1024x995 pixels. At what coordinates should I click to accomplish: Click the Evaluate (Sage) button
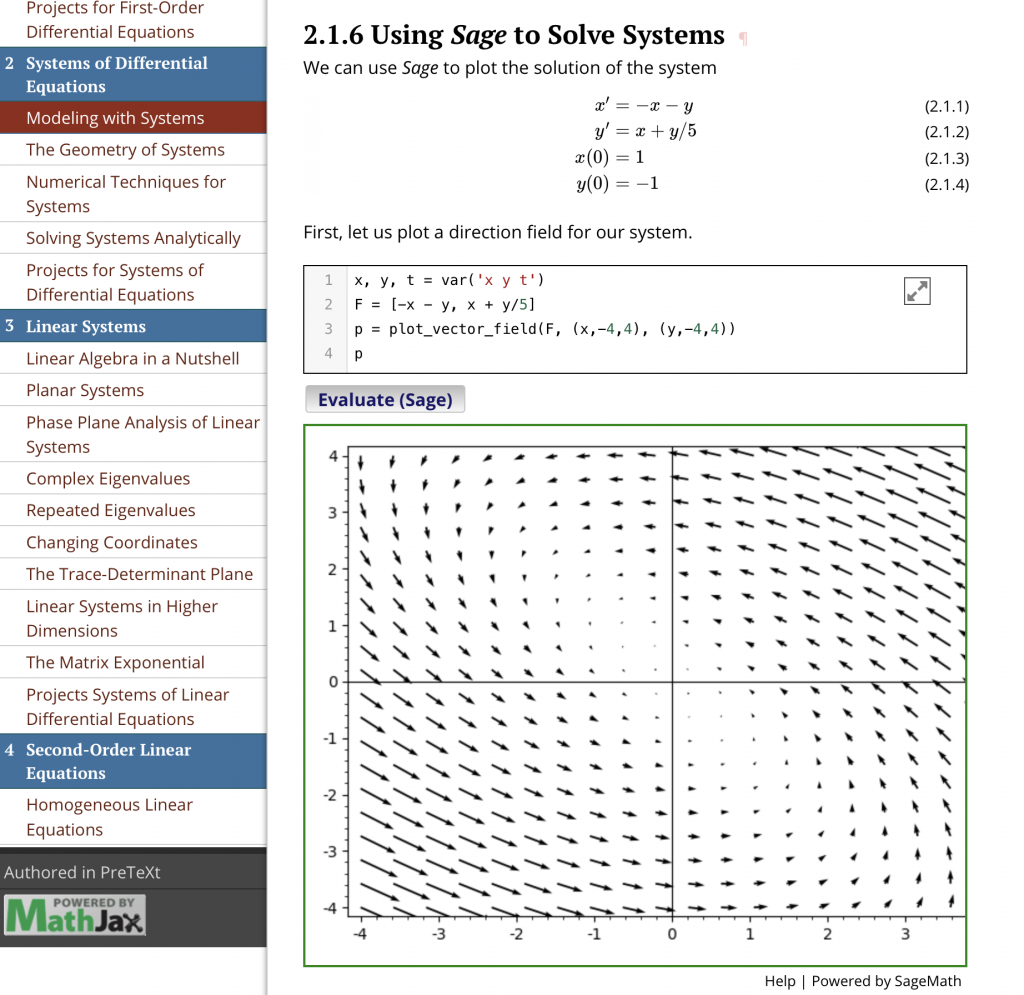pos(385,399)
